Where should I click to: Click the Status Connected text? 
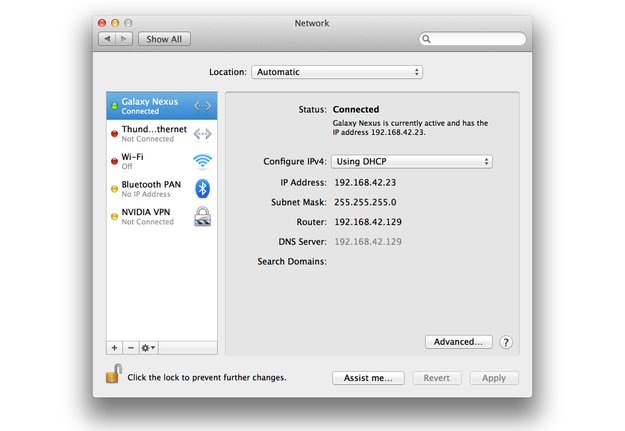pos(356,110)
